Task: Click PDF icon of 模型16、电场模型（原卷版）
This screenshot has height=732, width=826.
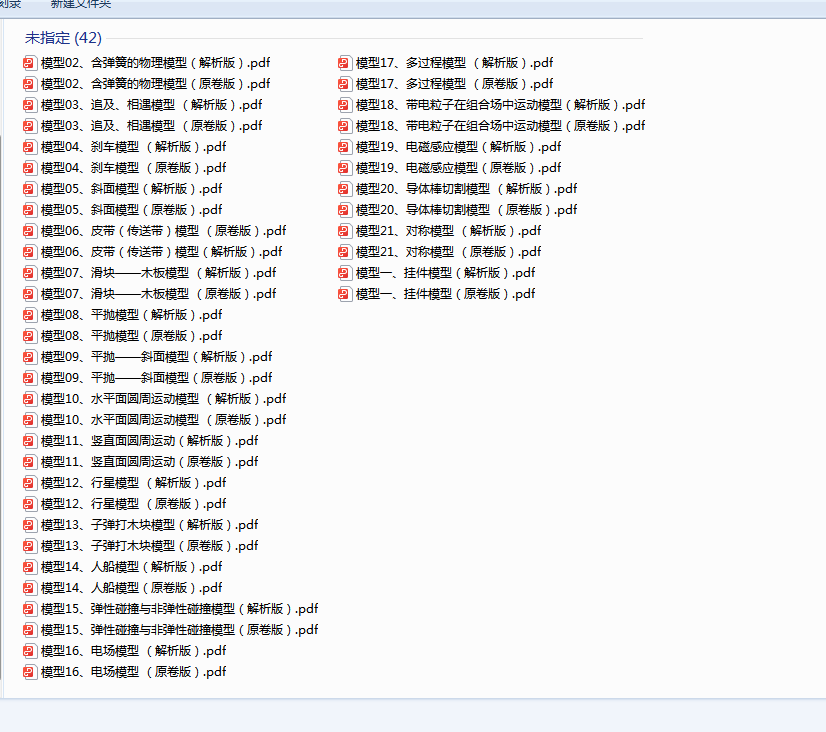Action: click(30, 672)
